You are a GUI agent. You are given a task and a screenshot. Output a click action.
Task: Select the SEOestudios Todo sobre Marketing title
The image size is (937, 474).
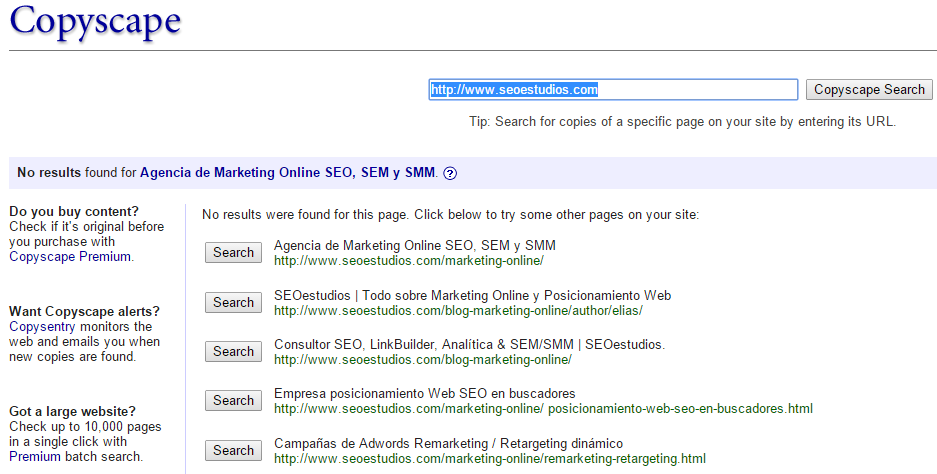point(472,295)
